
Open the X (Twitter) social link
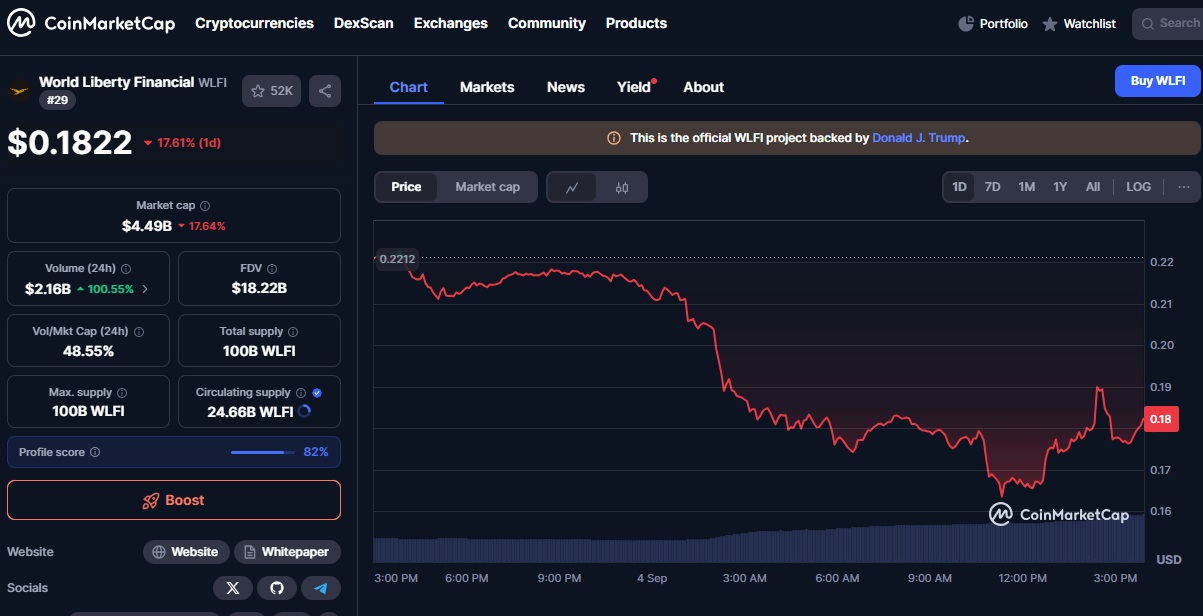[233, 588]
